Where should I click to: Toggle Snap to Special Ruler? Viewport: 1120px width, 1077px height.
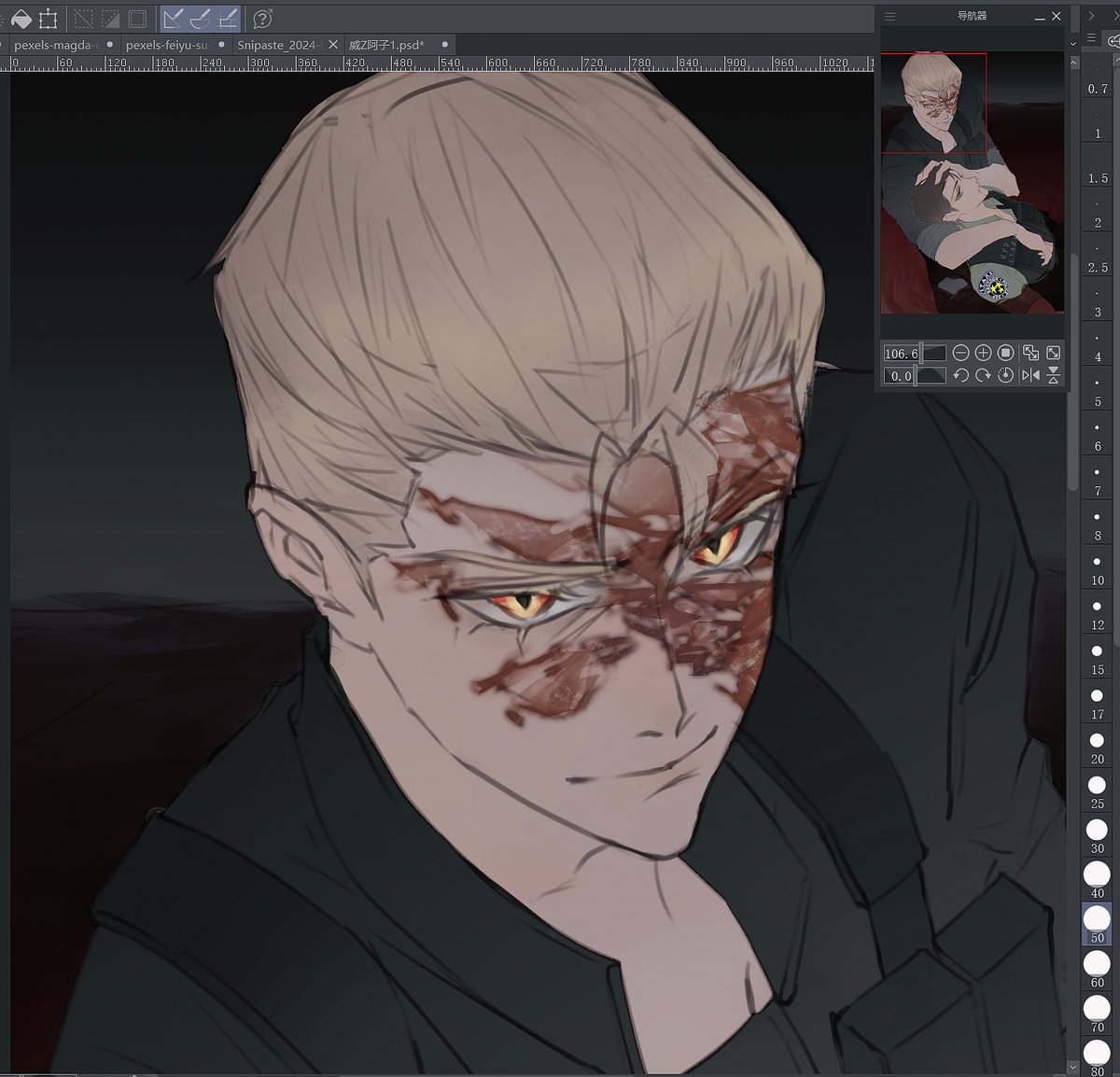pos(200,18)
